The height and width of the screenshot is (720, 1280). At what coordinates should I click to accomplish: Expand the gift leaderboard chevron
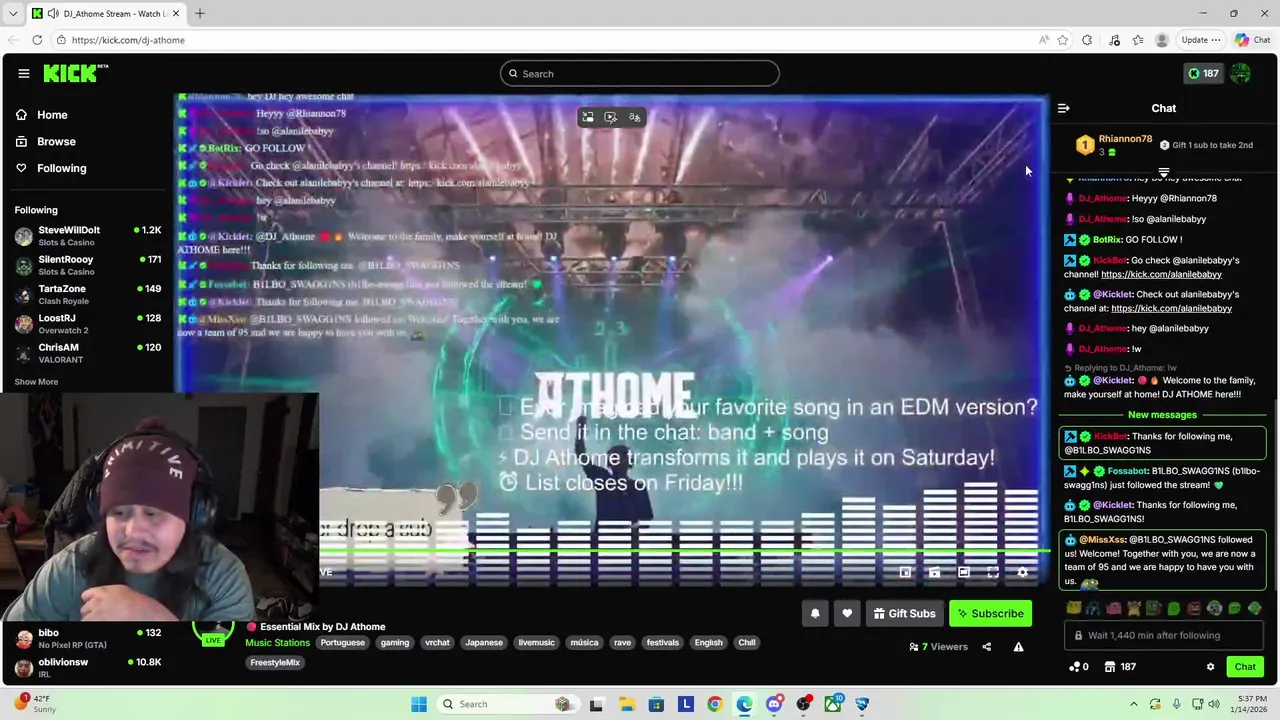coord(1163,173)
